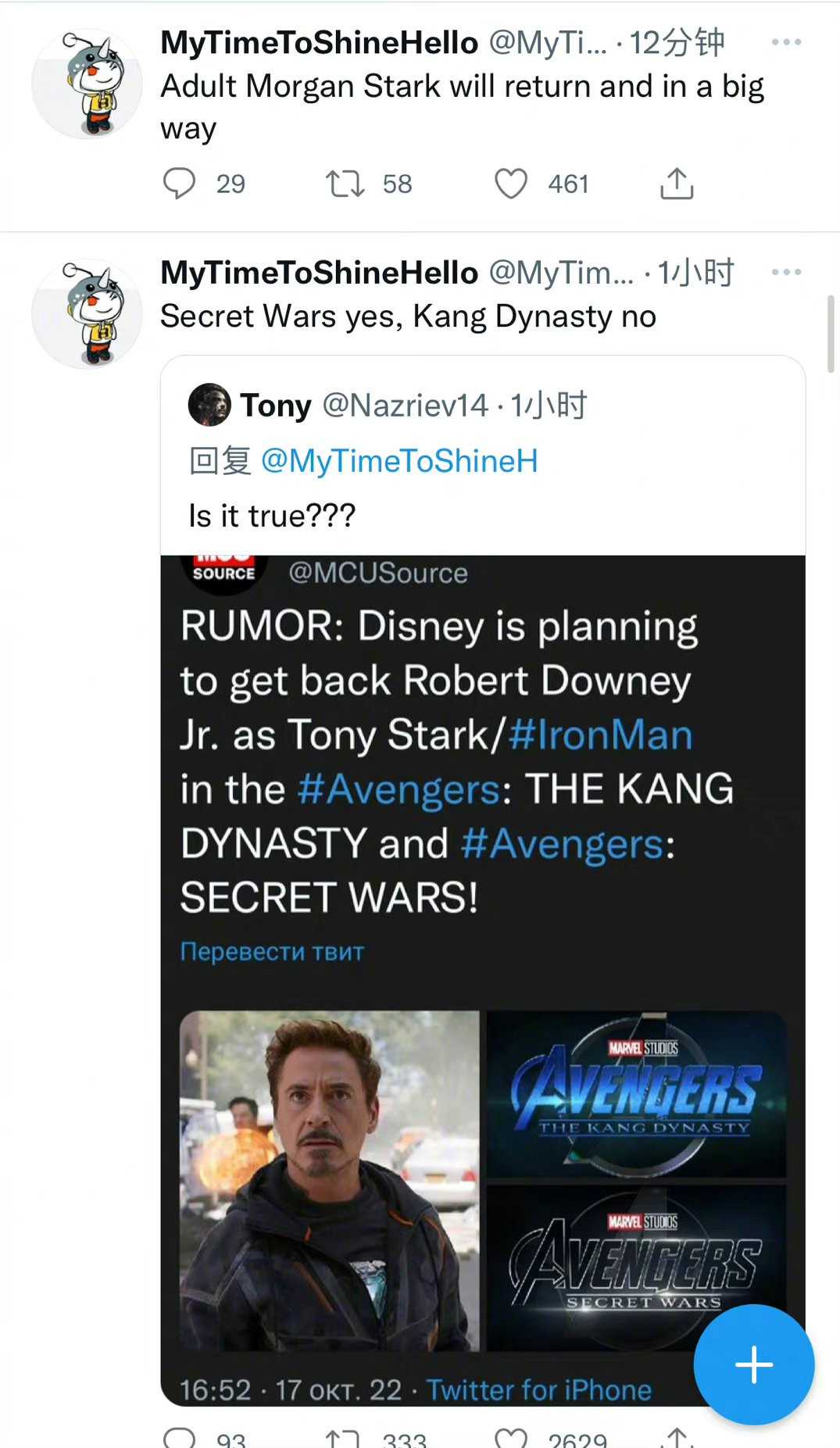The image size is (840, 1448).
Task: Tap the #IronMan hashtag
Action: [600, 735]
